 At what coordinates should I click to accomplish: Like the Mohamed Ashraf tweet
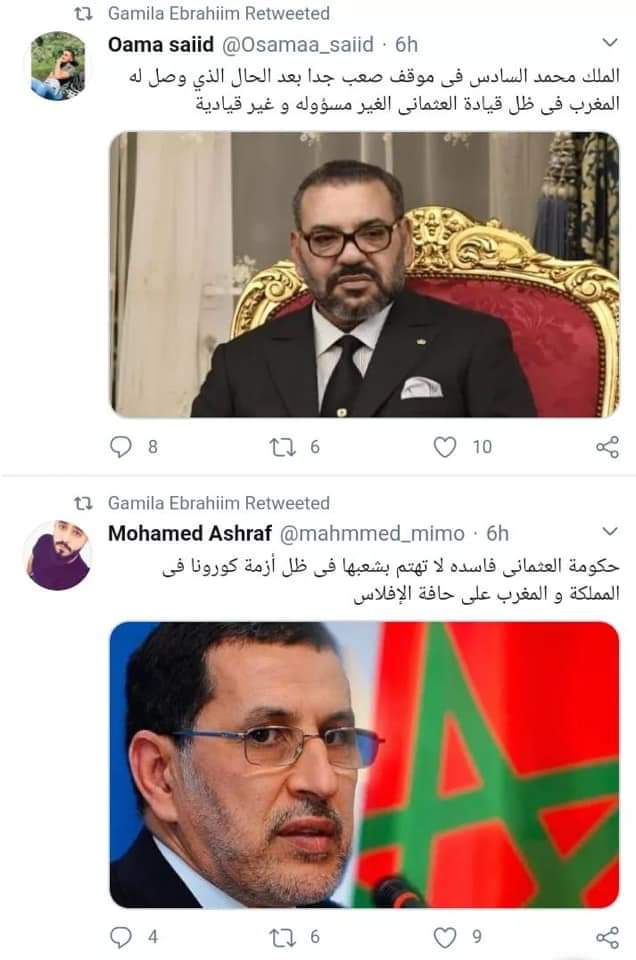pyautogui.click(x=444, y=937)
